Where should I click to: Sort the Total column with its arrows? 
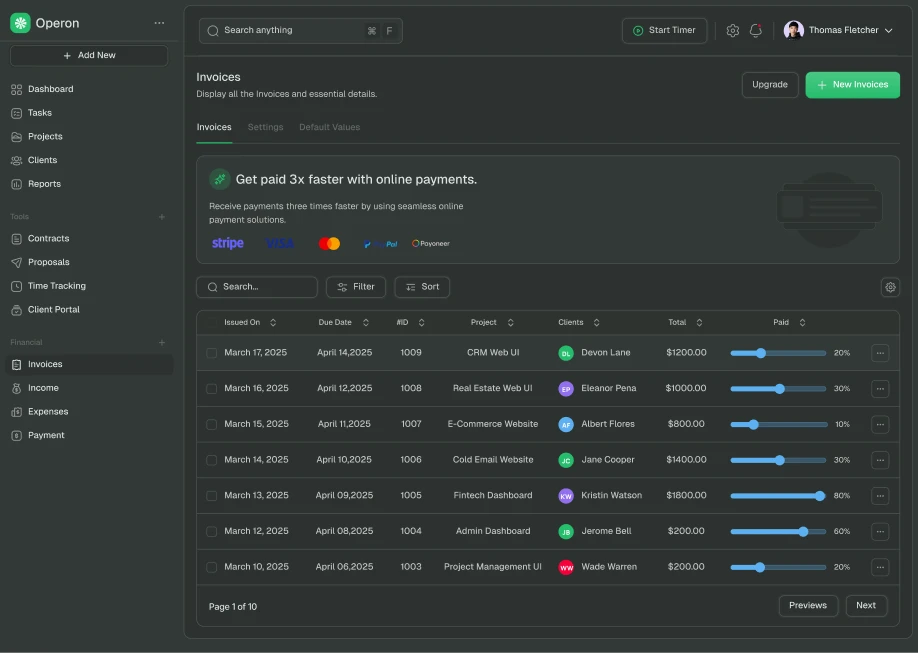pos(699,322)
